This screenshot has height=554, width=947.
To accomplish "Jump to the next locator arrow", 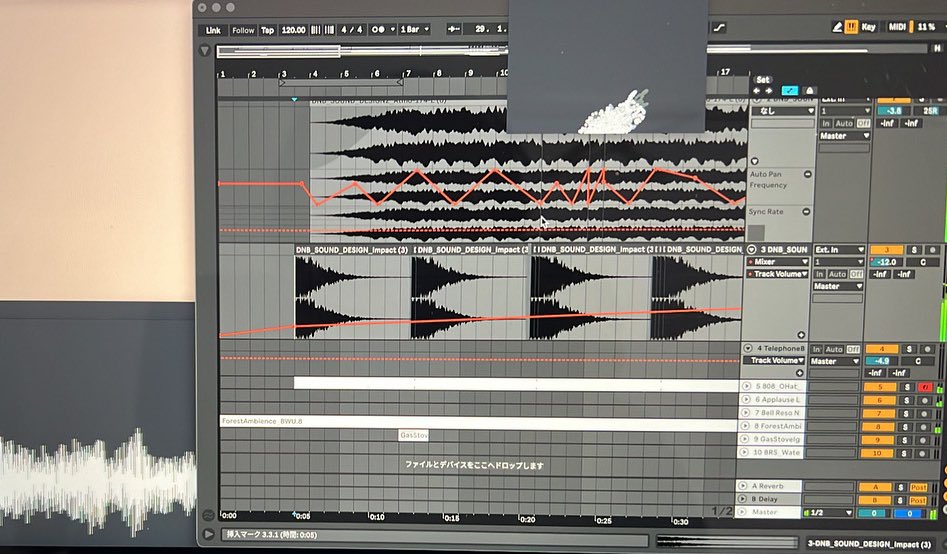I will tap(769, 91).
